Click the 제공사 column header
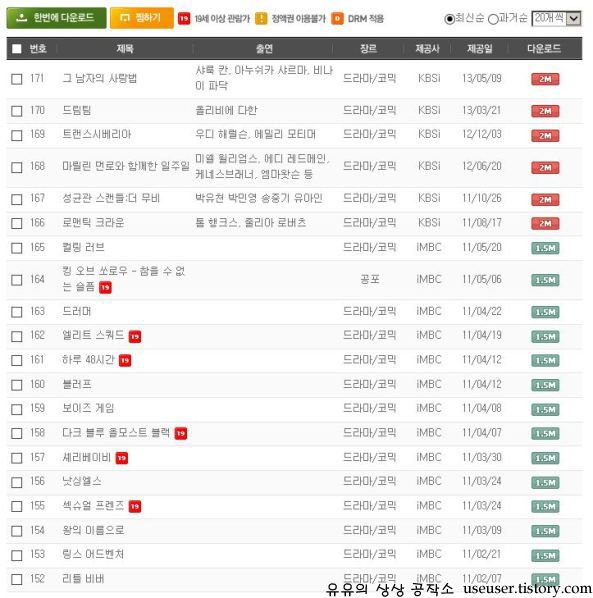Screen dimensions: 593x598 tap(427, 48)
